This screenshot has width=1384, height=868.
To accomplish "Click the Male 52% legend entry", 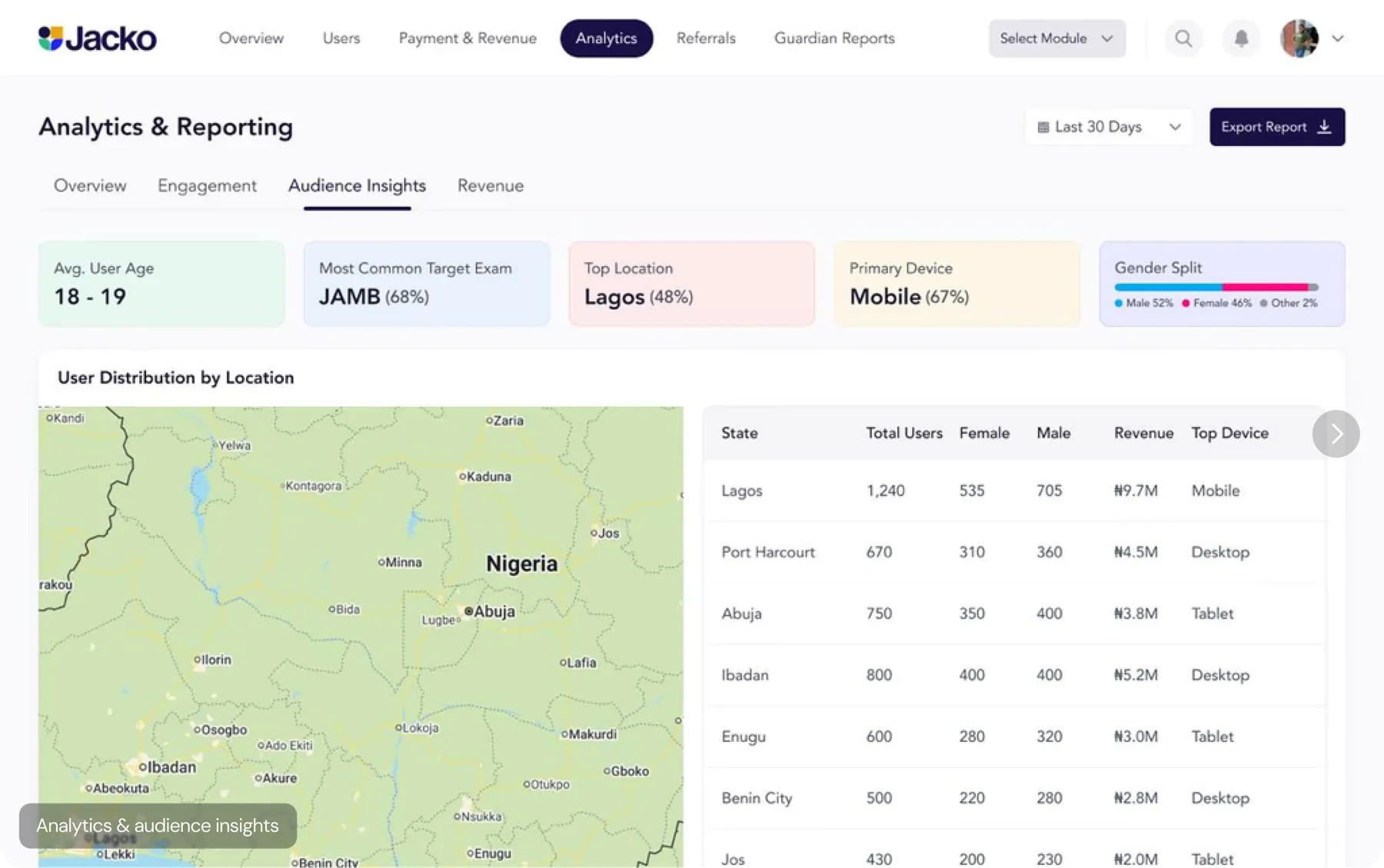I will tap(1144, 303).
